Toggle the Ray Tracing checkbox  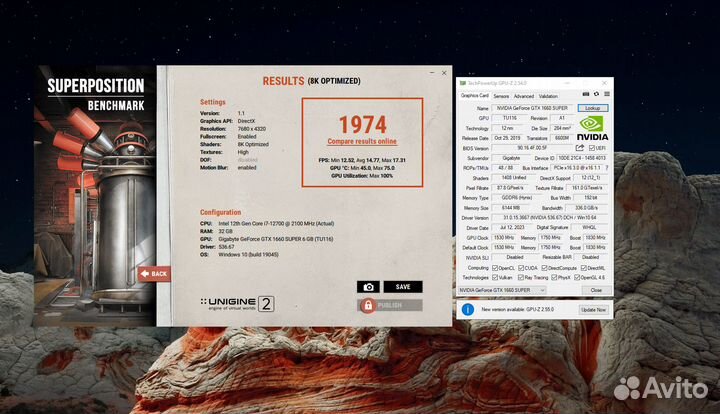pyautogui.click(x=521, y=278)
